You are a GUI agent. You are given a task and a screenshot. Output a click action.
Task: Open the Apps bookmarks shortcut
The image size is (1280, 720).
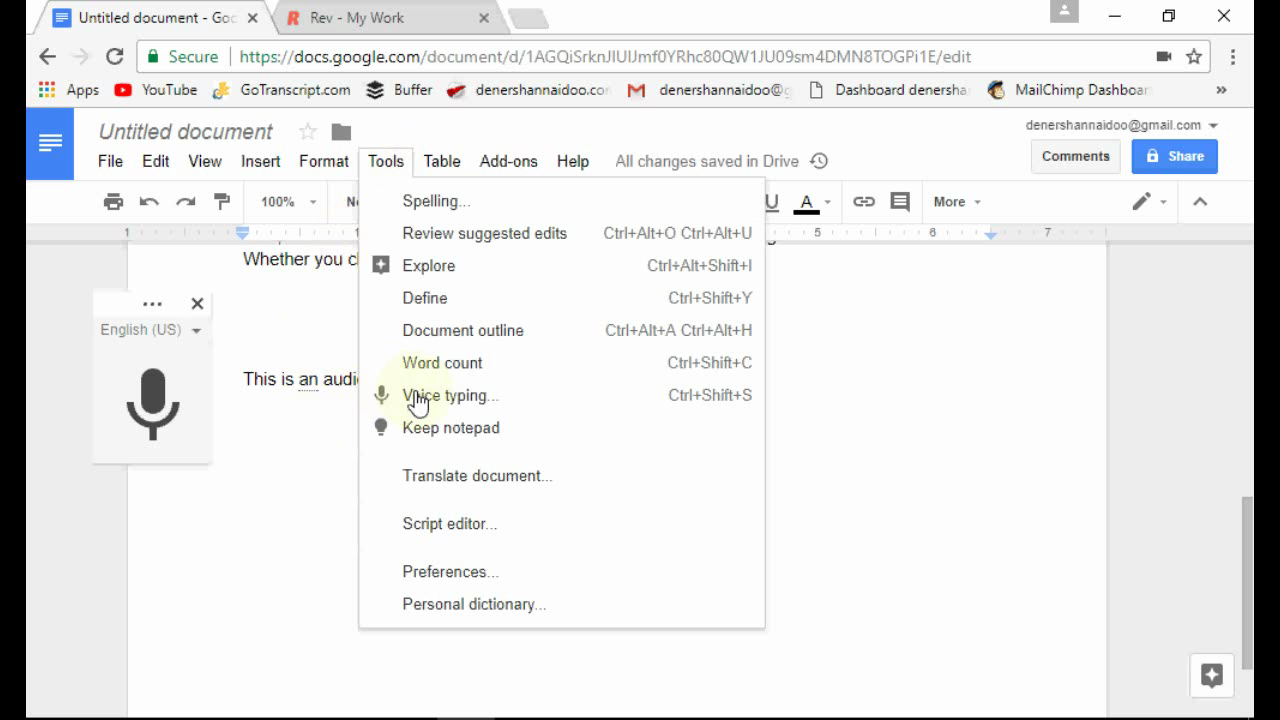[x=68, y=90]
